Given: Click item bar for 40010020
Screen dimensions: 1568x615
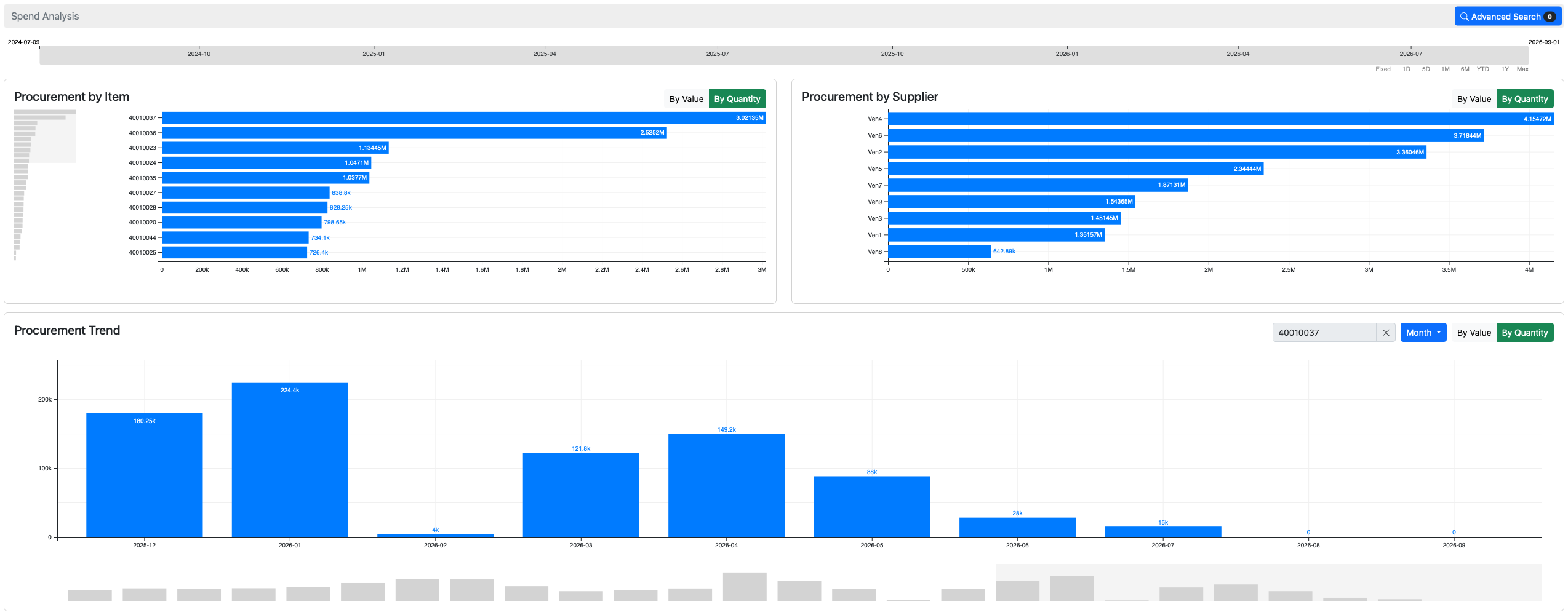Looking at the screenshot, I should pos(242,223).
